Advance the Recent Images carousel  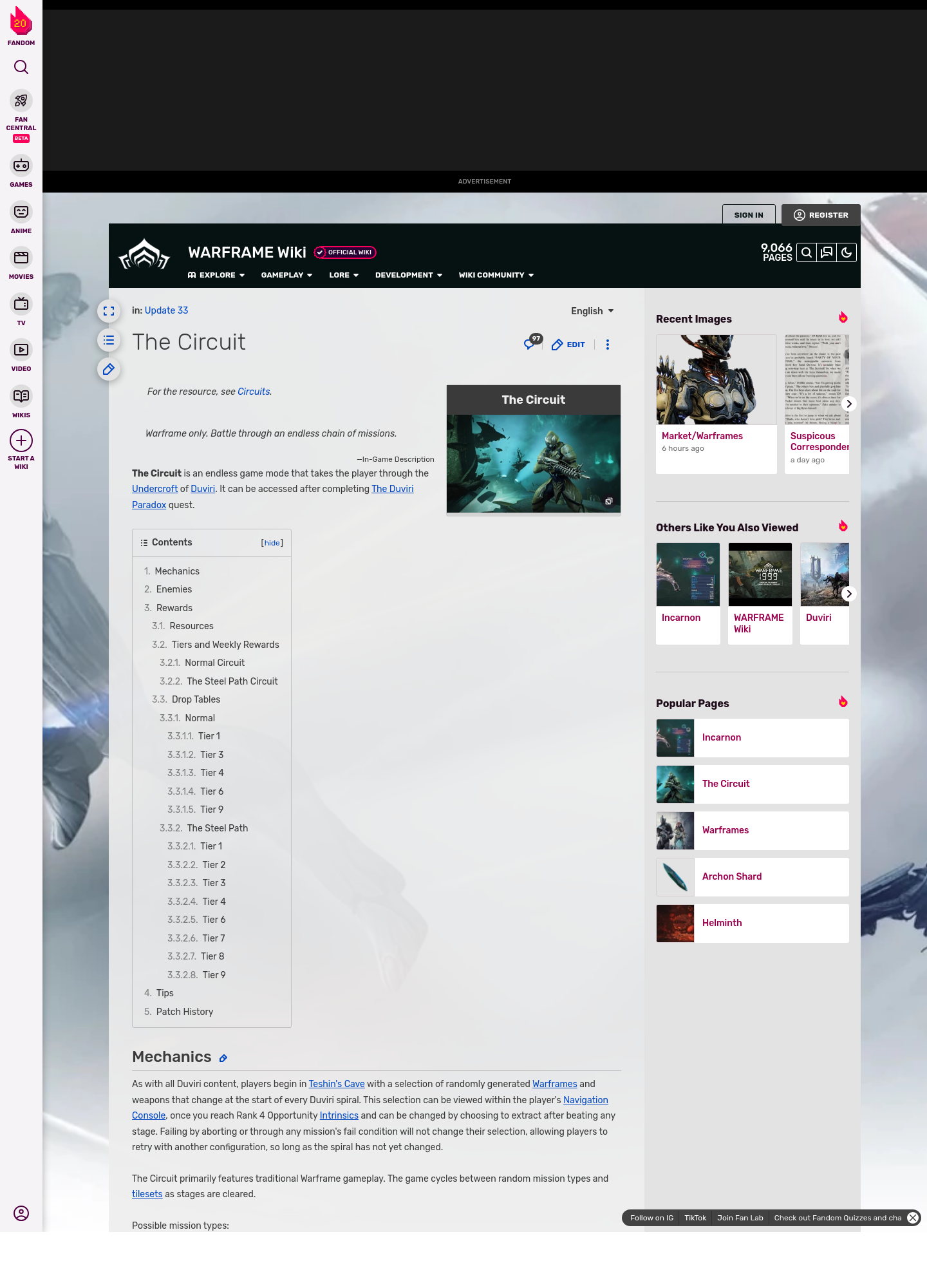click(849, 404)
